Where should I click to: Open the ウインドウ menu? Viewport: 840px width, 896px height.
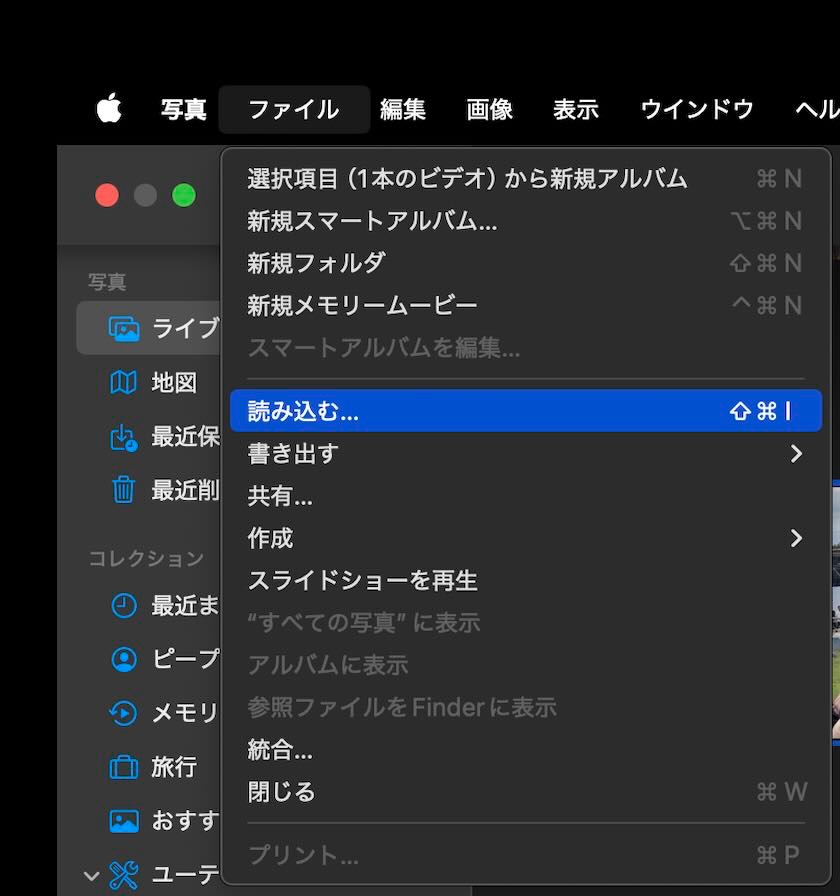(697, 109)
